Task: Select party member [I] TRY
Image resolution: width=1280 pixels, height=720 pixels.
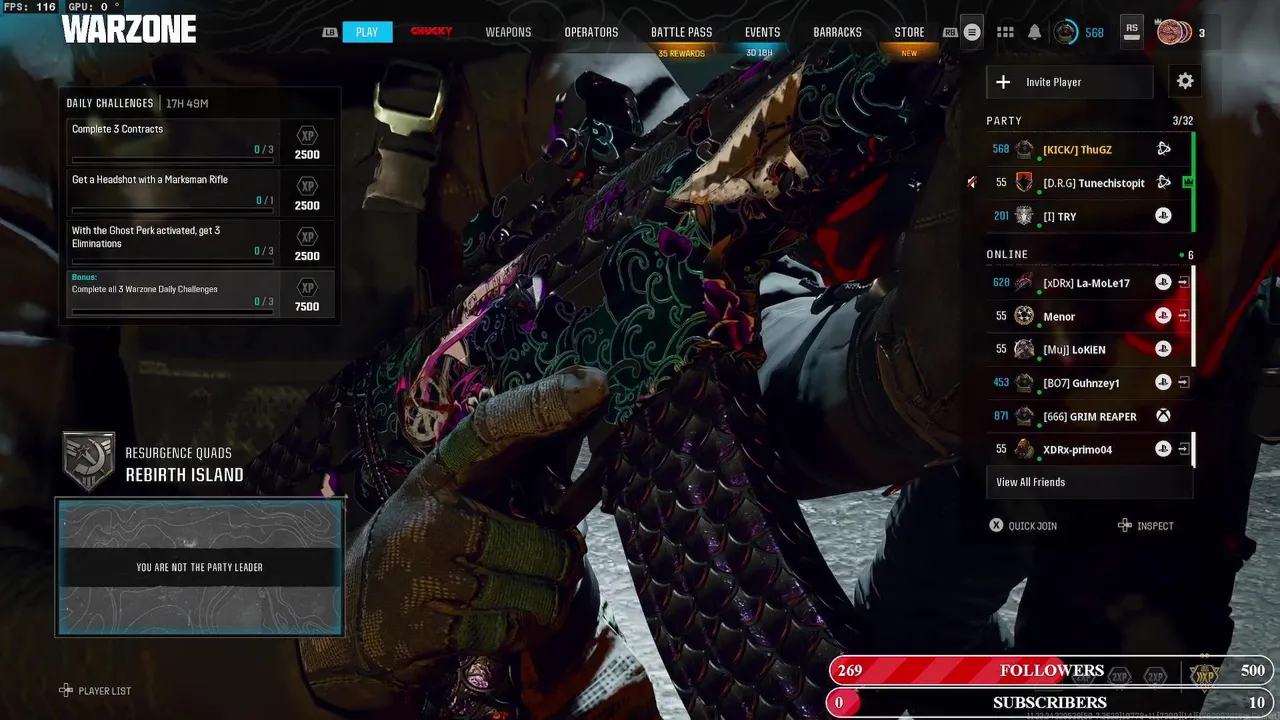Action: pos(1088,216)
